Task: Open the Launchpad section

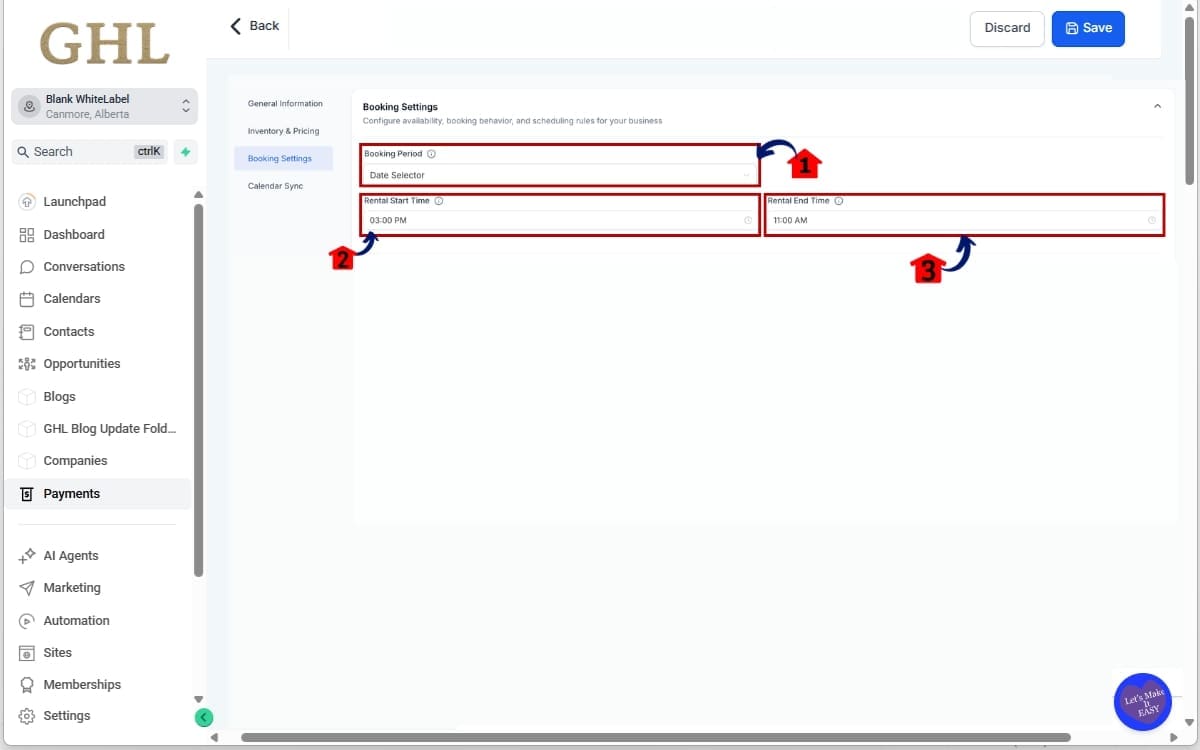Action: pyautogui.click(x=60, y=201)
